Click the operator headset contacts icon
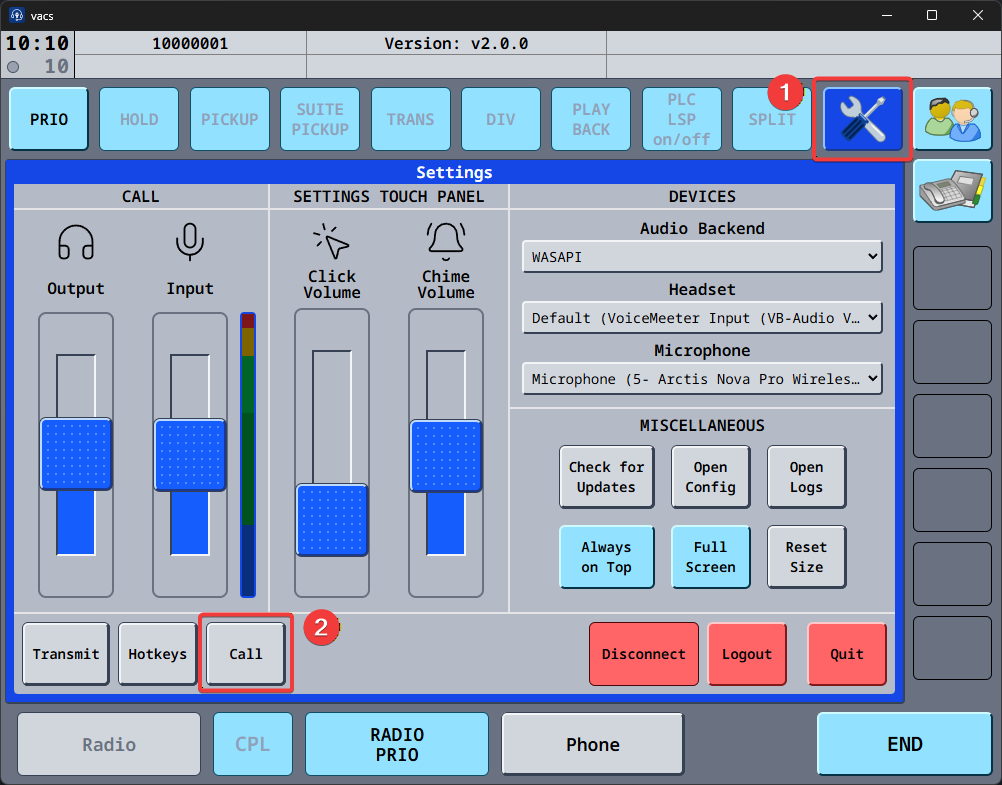The image size is (1002, 785). click(x=952, y=119)
